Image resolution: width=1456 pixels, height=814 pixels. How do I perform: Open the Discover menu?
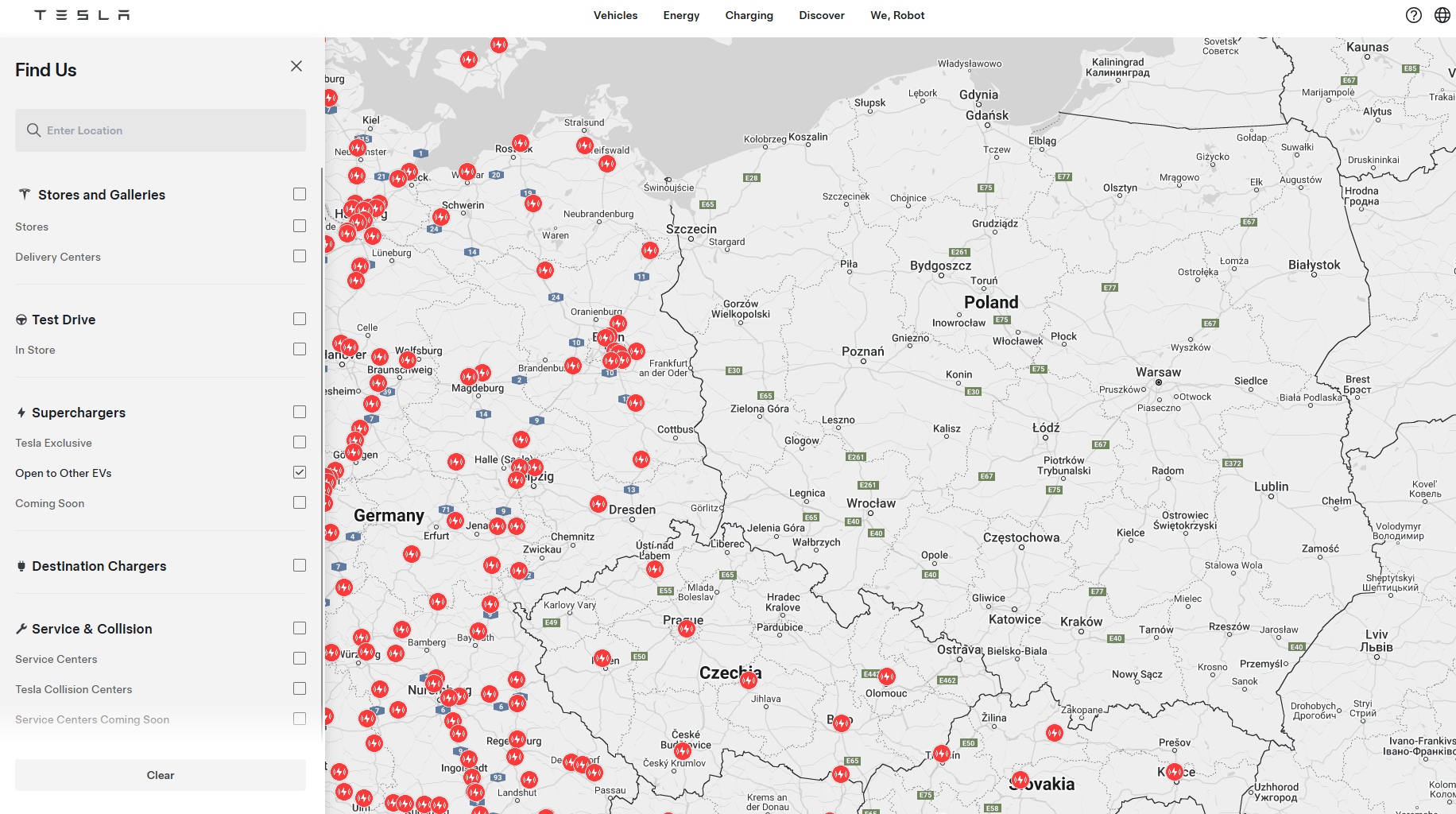(x=822, y=15)
